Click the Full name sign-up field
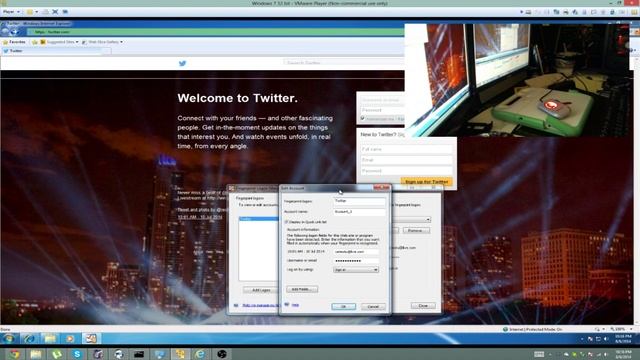The image size is (640, 360). click(x=407, y=149)
